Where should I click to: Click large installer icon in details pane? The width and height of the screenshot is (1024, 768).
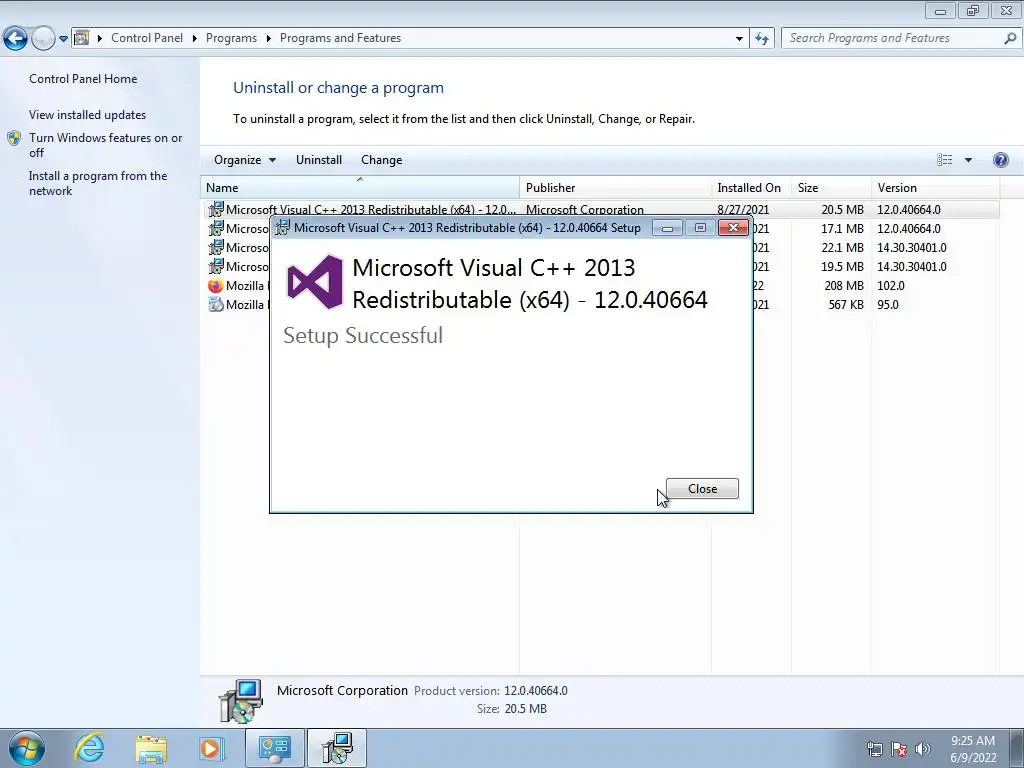click(240, 701)
